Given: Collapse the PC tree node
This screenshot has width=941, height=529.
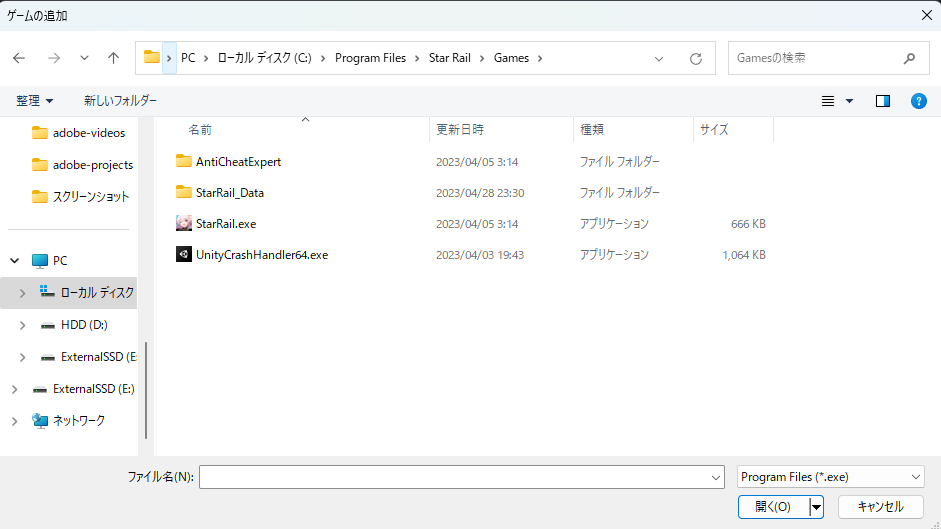Looking at the screenshot, I should pos(14,261).
